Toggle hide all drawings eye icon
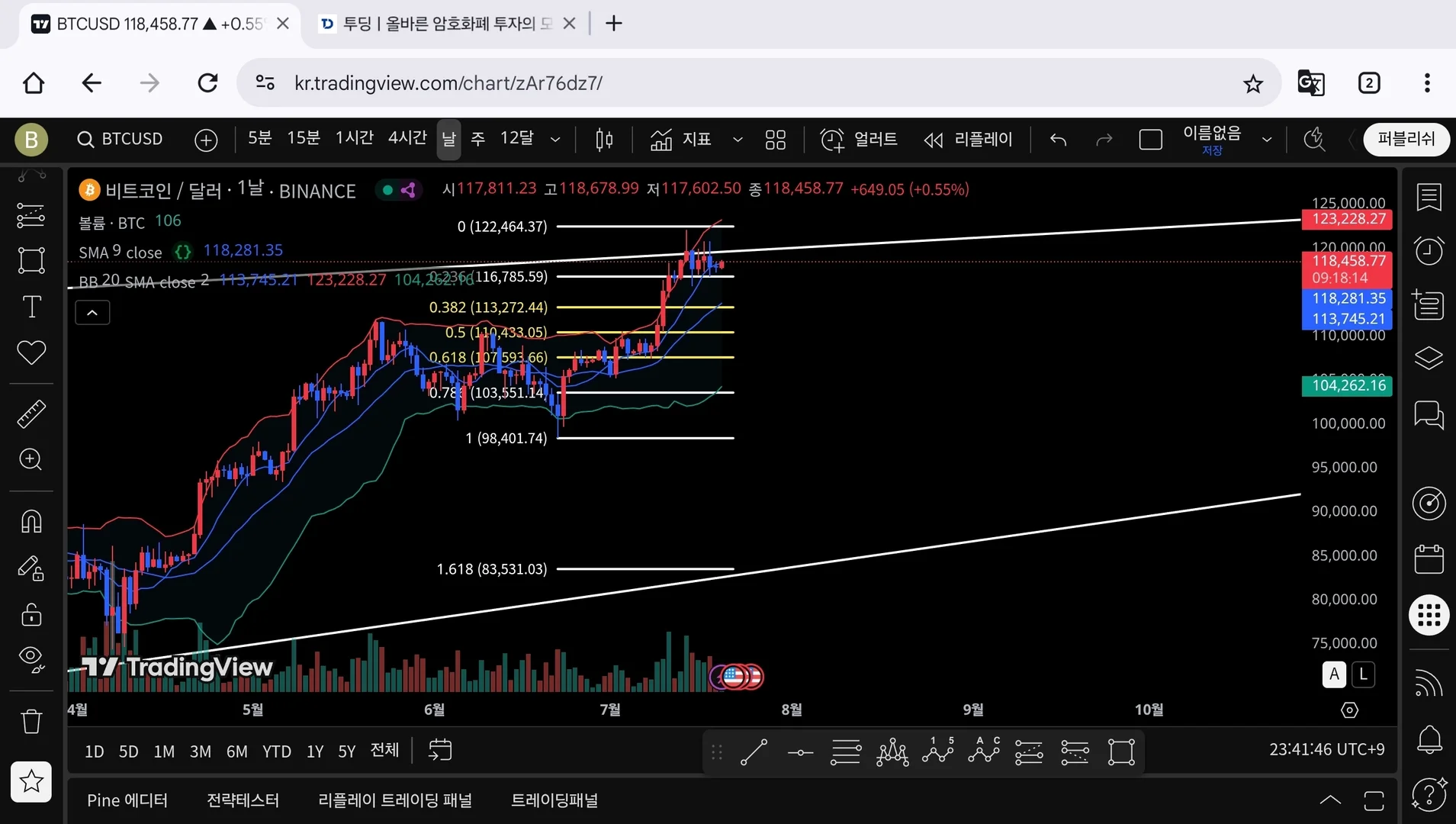This screenshot has width=1456, height=824. 31,659
